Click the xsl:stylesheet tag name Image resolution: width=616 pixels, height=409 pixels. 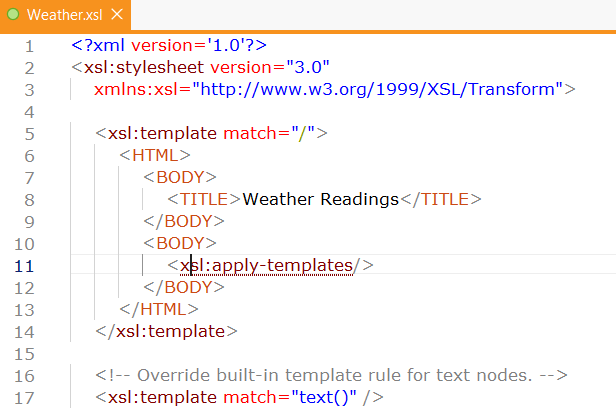coord(133,68)
